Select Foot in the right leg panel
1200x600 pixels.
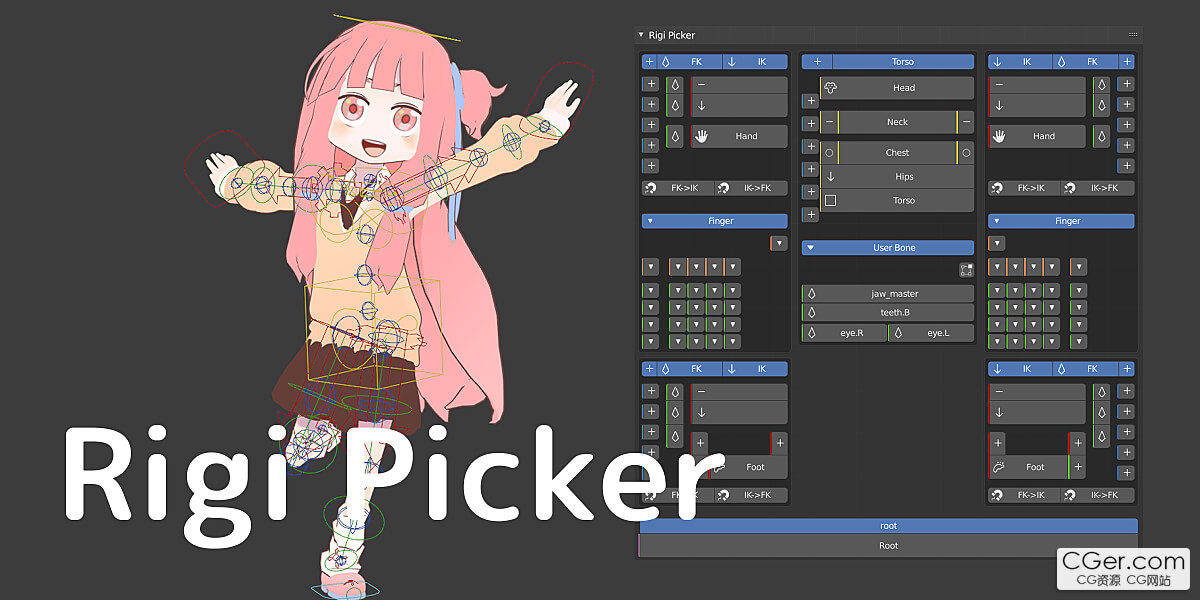(1028, 467)
